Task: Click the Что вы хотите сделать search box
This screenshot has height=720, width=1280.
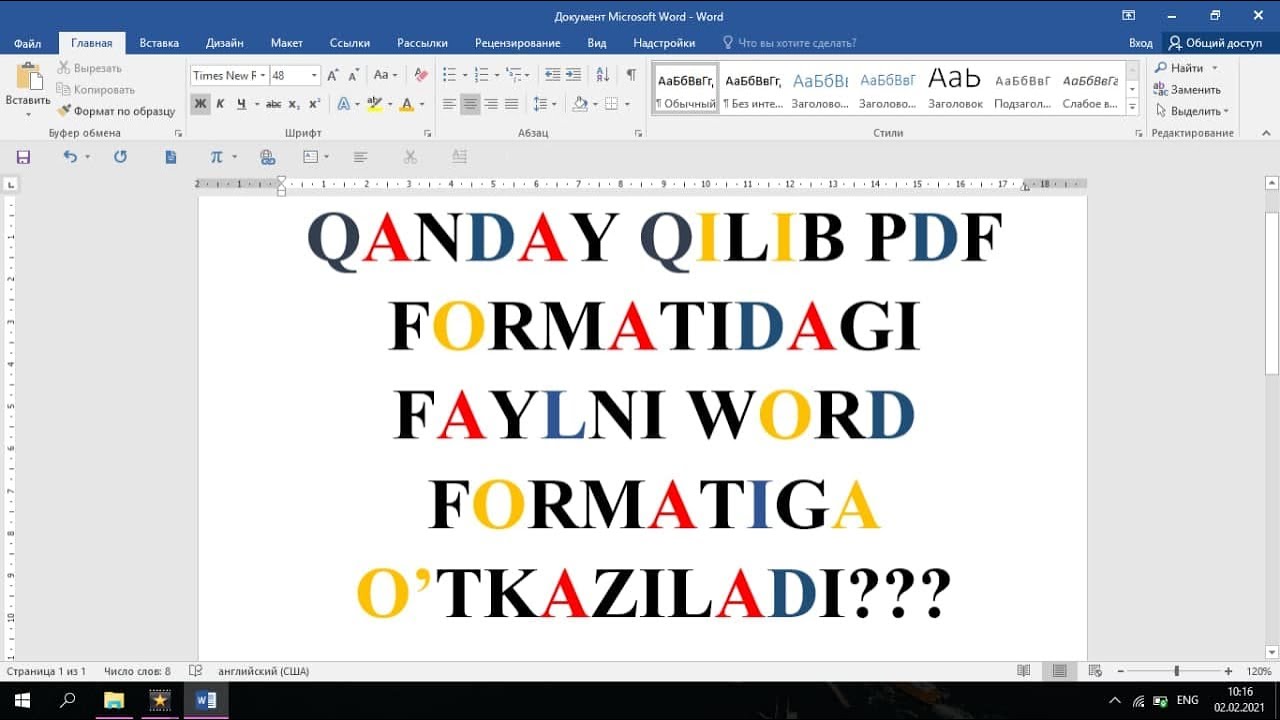Action: (x=790, y=43)
